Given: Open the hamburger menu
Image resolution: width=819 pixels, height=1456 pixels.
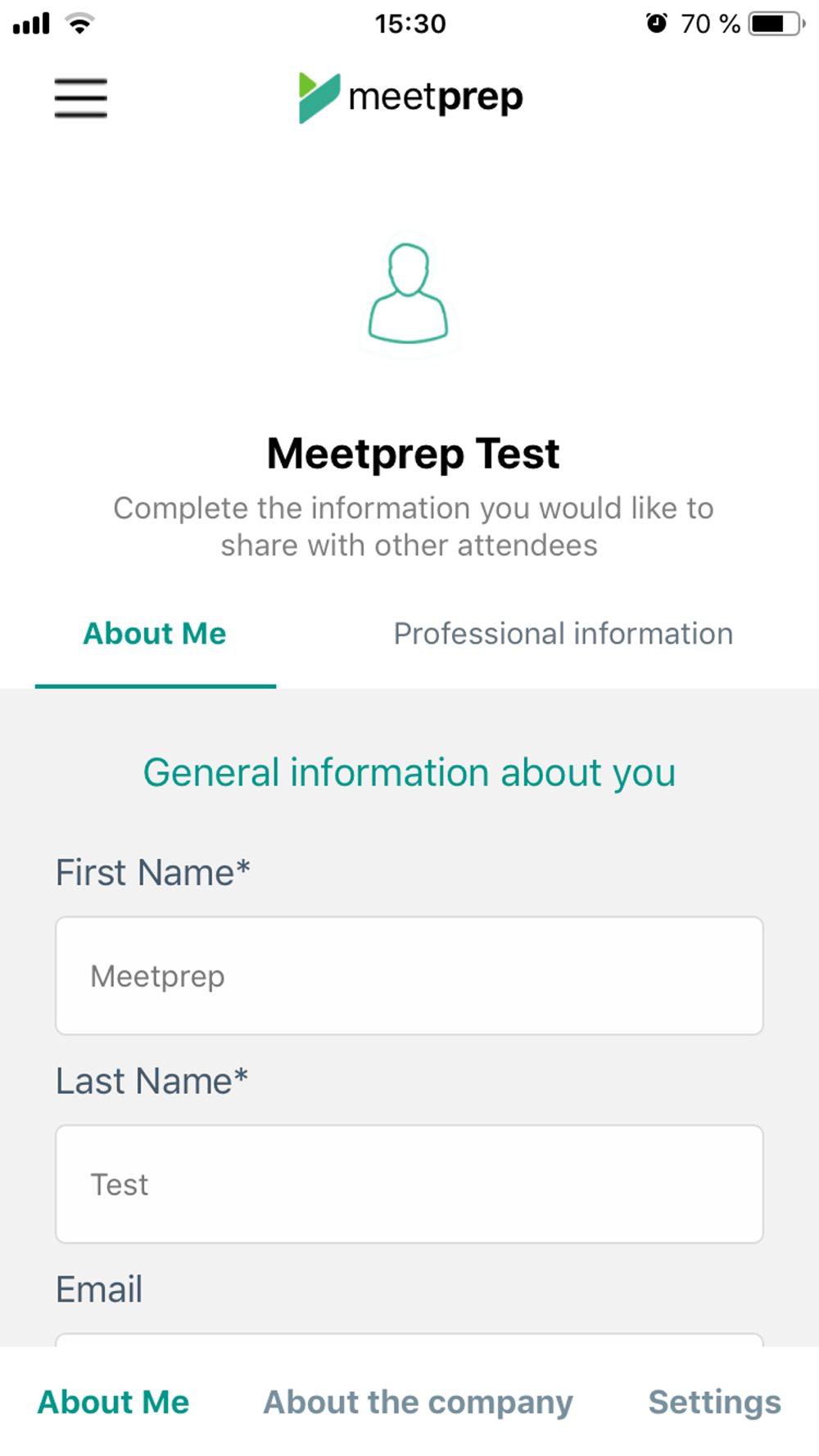Looking at the screenshot, I should (80, 98).
